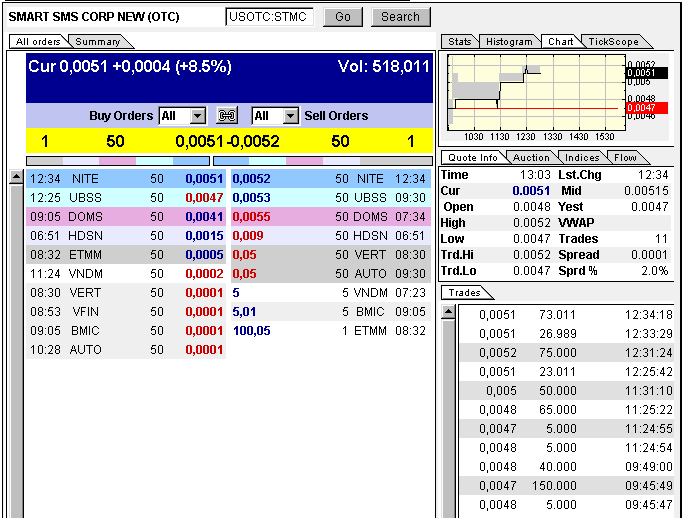The height and width of the screenshot is (518, 687).
Task: Switch to the Summary tab
Action: pyautogui.click(x=98, y=42)
